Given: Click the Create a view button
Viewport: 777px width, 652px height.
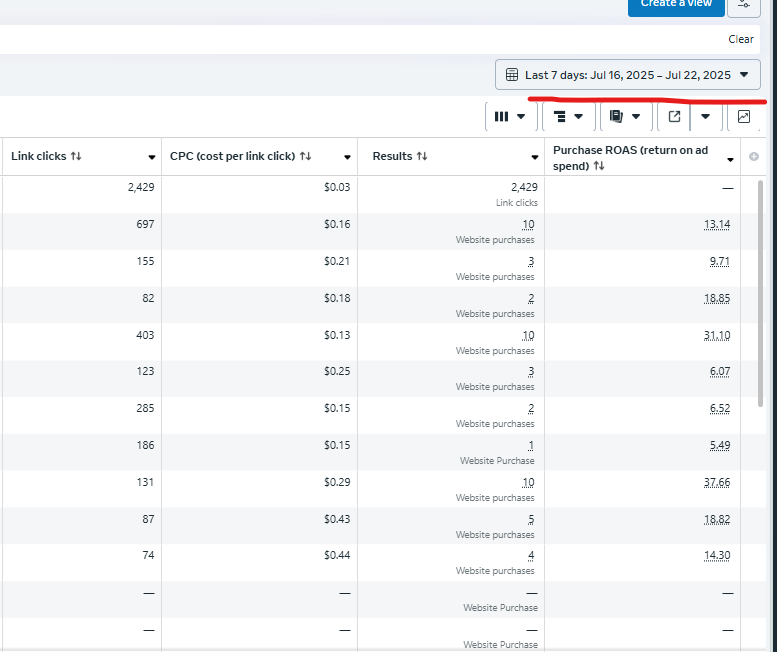Looking at the screenshot, I should click(676, 4).
